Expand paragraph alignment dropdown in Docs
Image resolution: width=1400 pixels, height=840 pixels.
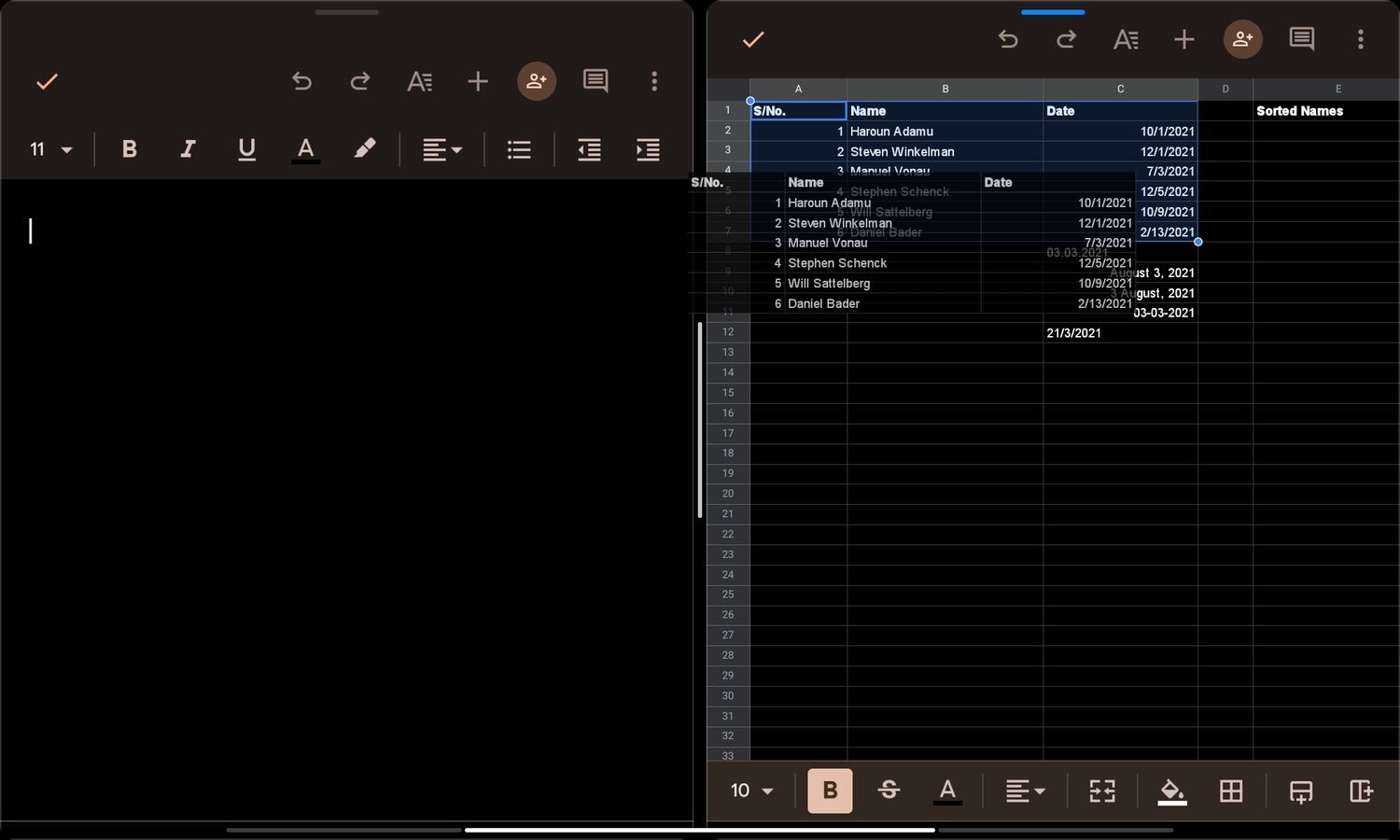(442, 149)
